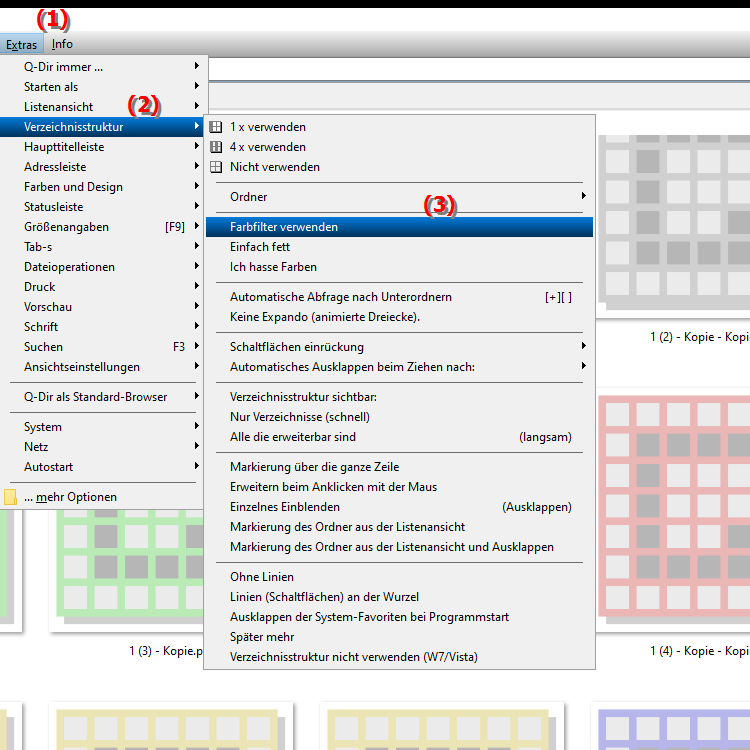This screenshot has height=750, width=750.
Task: Open the Adressleiste submenu
Action: [101, 167]
